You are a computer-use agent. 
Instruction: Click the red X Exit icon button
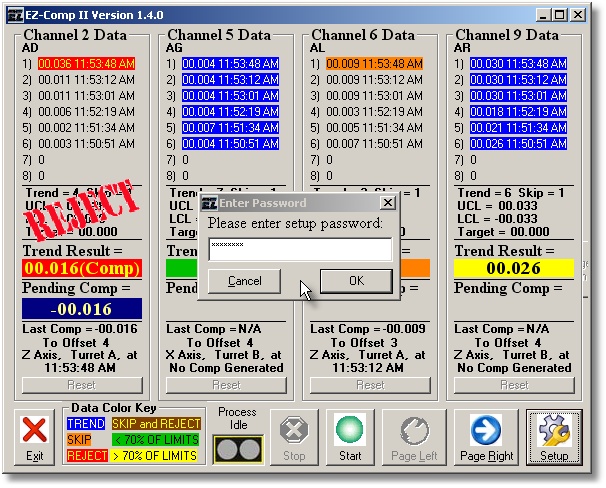34,437
